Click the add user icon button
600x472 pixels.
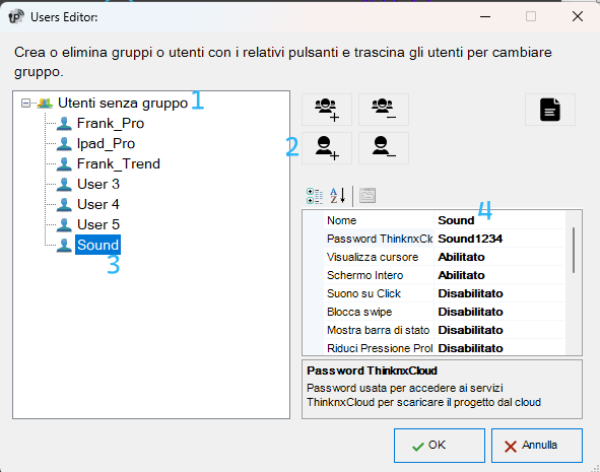click(326, 148)
